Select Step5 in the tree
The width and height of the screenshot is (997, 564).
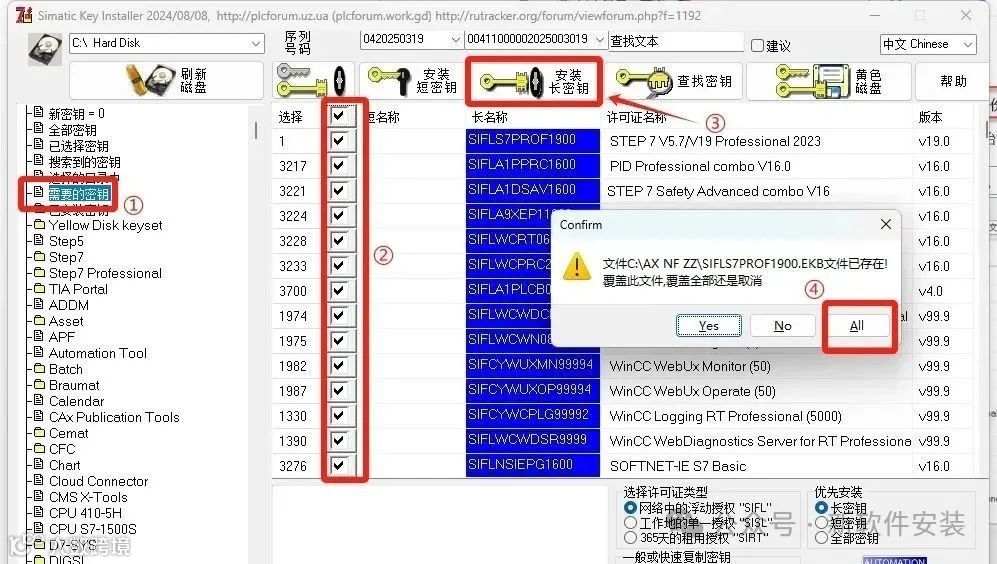[x=66, y=241]
